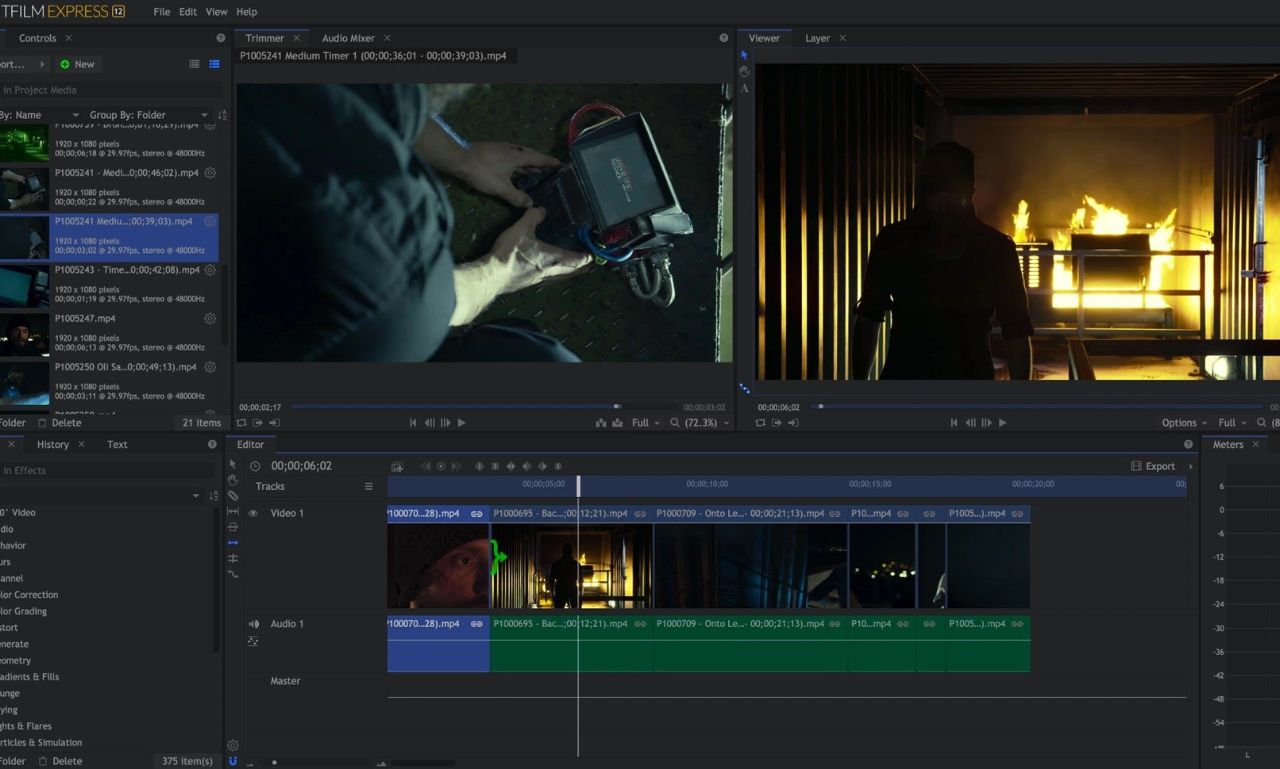
Task: Pick the Rate Stretch tool in Editor toolbar
Action: pyautogui.click(x=233, y=574)
